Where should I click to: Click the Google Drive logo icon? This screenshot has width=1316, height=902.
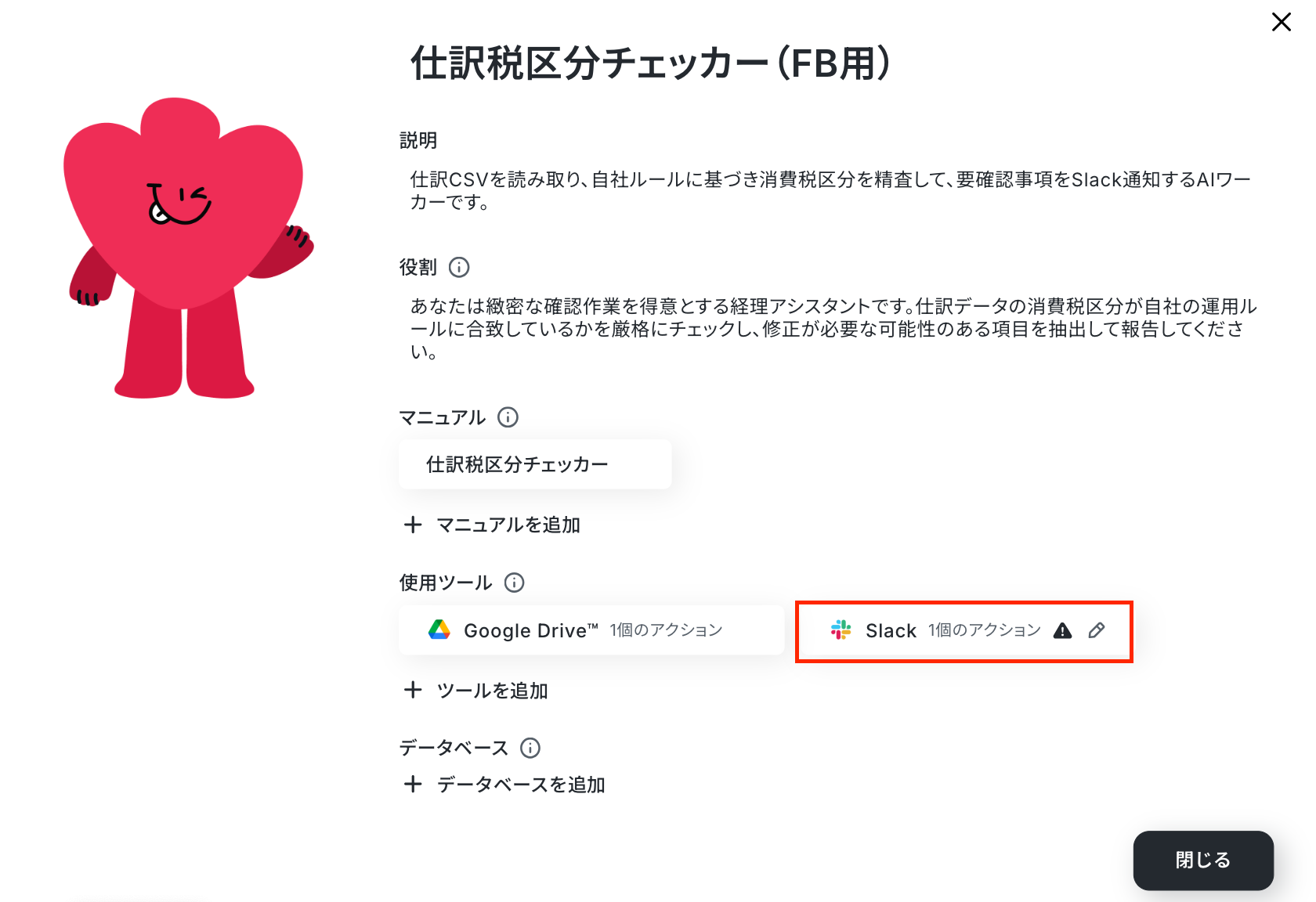pos(439,630)
